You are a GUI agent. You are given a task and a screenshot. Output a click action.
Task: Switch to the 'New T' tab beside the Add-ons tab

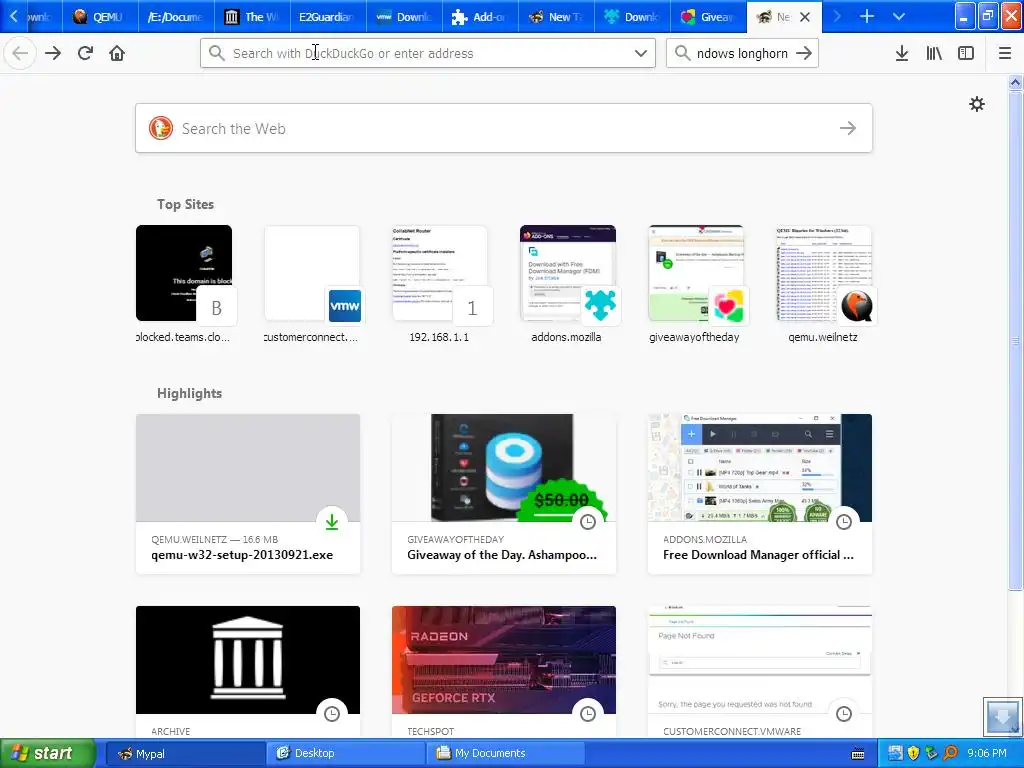tap(556, 17)
